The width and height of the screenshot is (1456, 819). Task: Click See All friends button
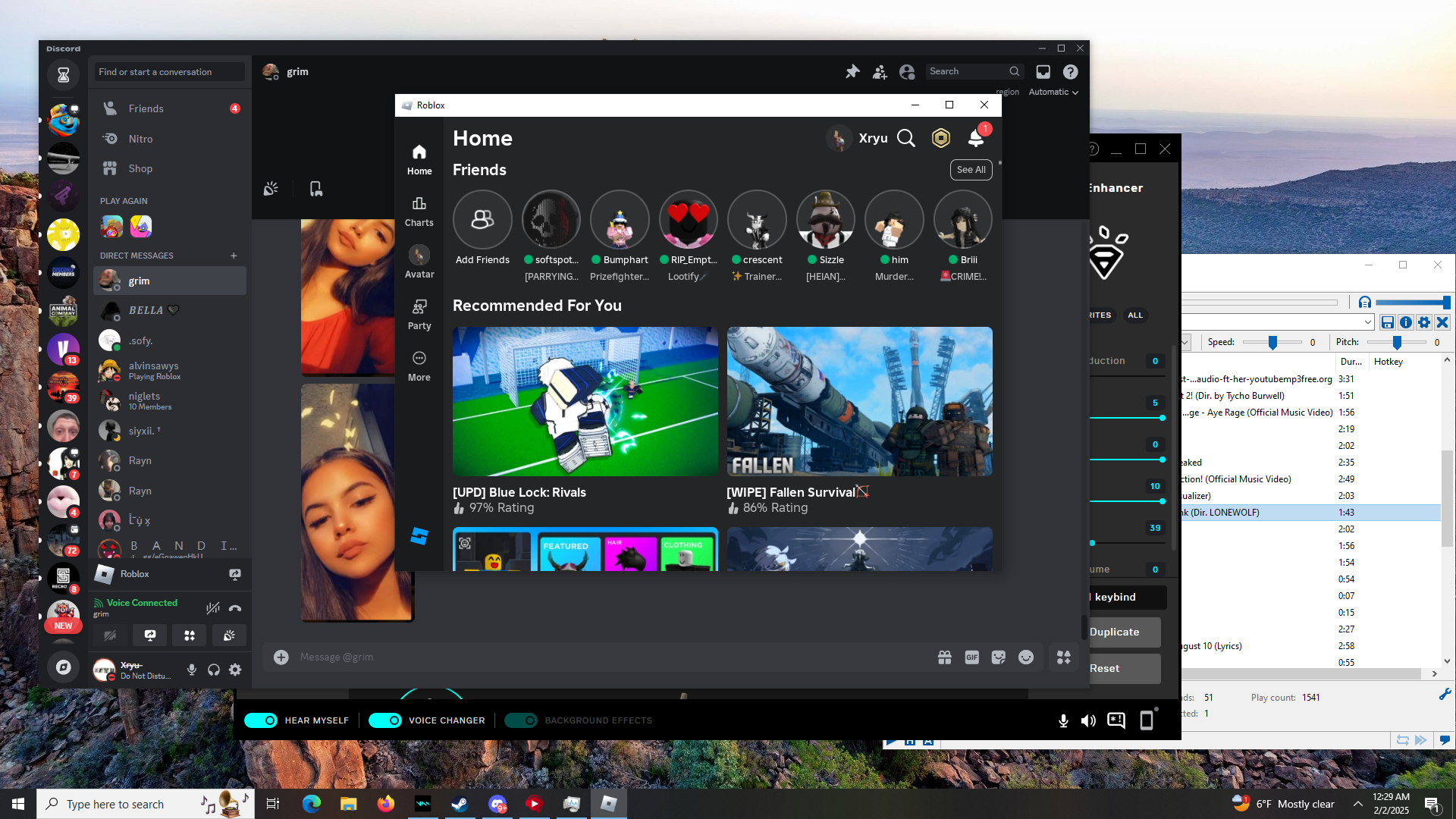pos(971,170)
